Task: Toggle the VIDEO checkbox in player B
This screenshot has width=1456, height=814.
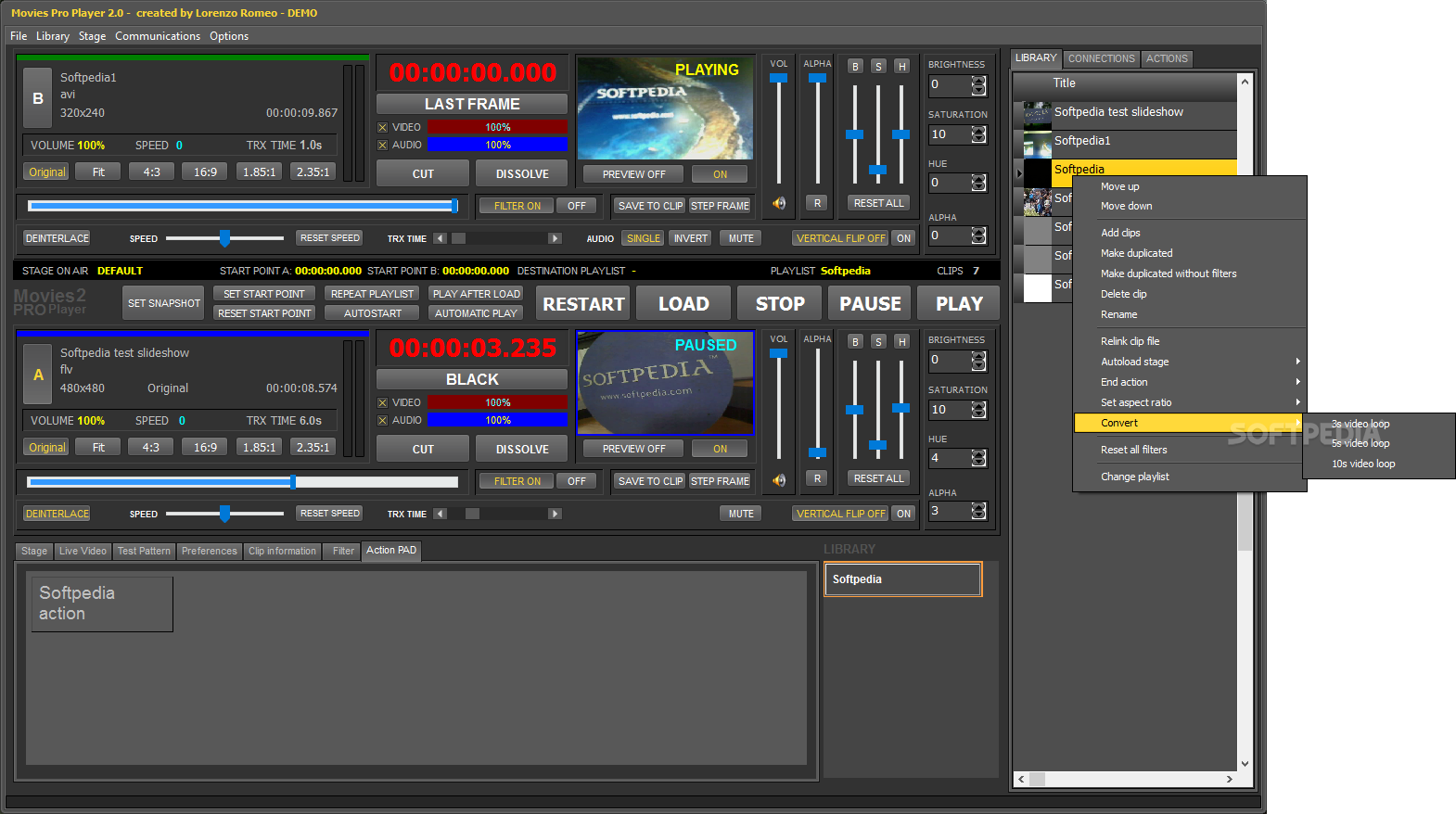Action: tap(382, 127)
